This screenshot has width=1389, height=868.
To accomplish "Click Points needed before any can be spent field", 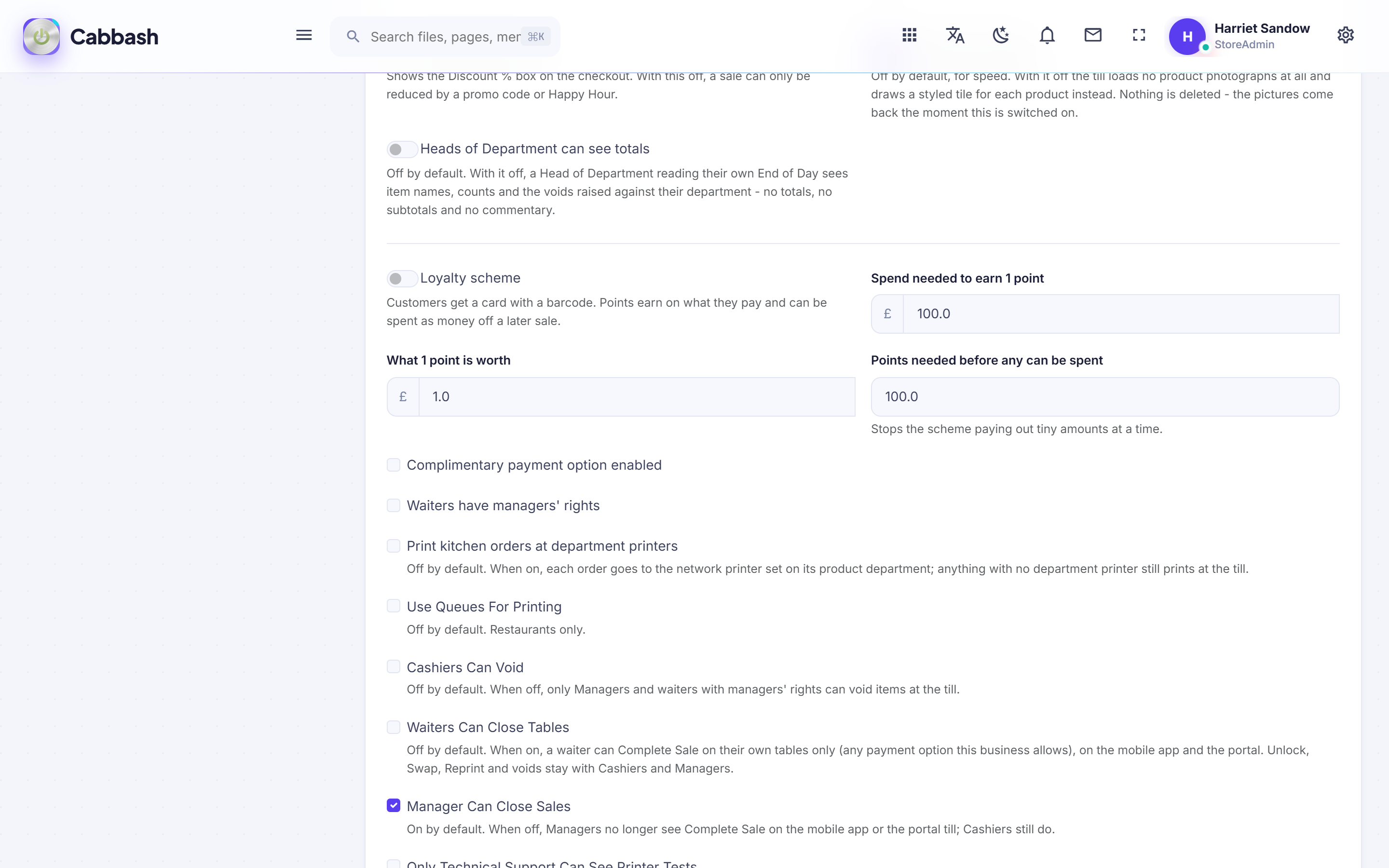I will point(1105,397).
